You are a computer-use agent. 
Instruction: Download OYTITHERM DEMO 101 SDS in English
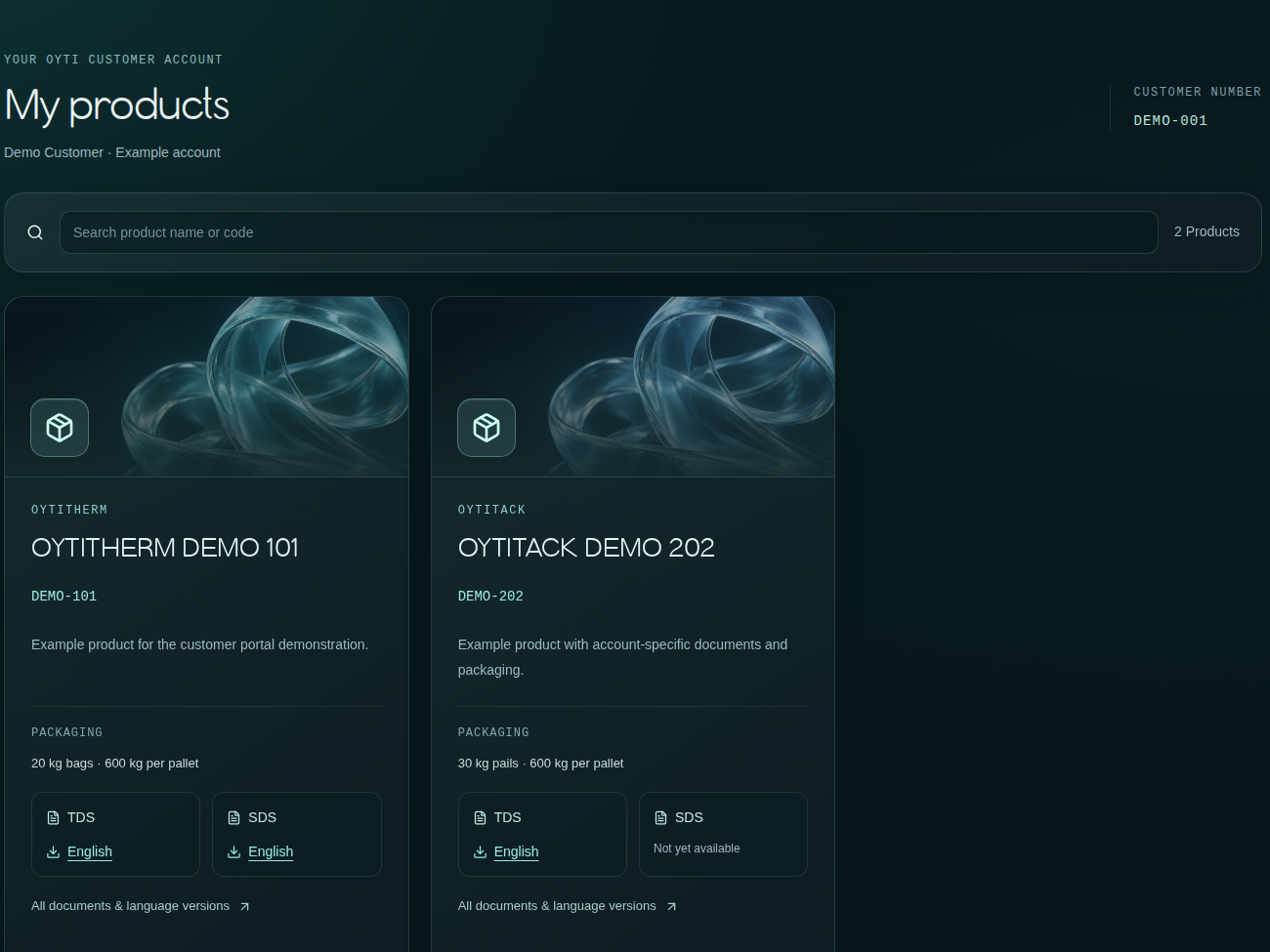pyautogui.click(x=271, y=851)
